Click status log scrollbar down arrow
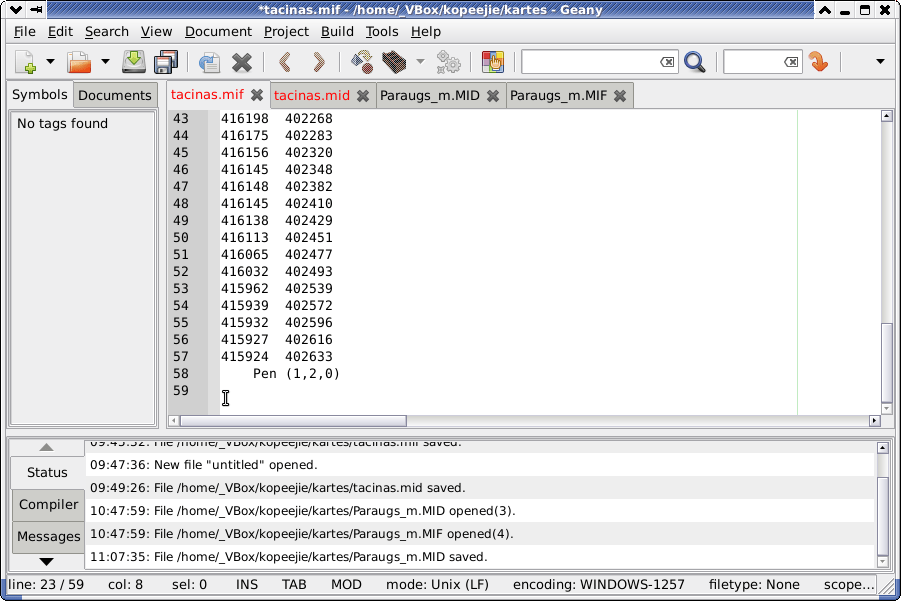 click(883, 562)
